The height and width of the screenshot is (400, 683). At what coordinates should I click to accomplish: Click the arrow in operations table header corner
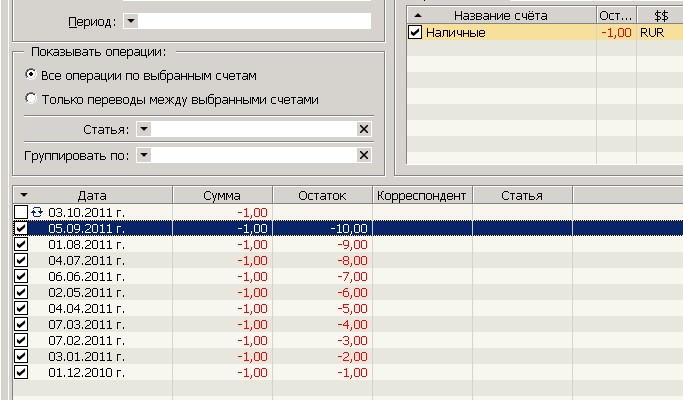(x=23, y=195)
